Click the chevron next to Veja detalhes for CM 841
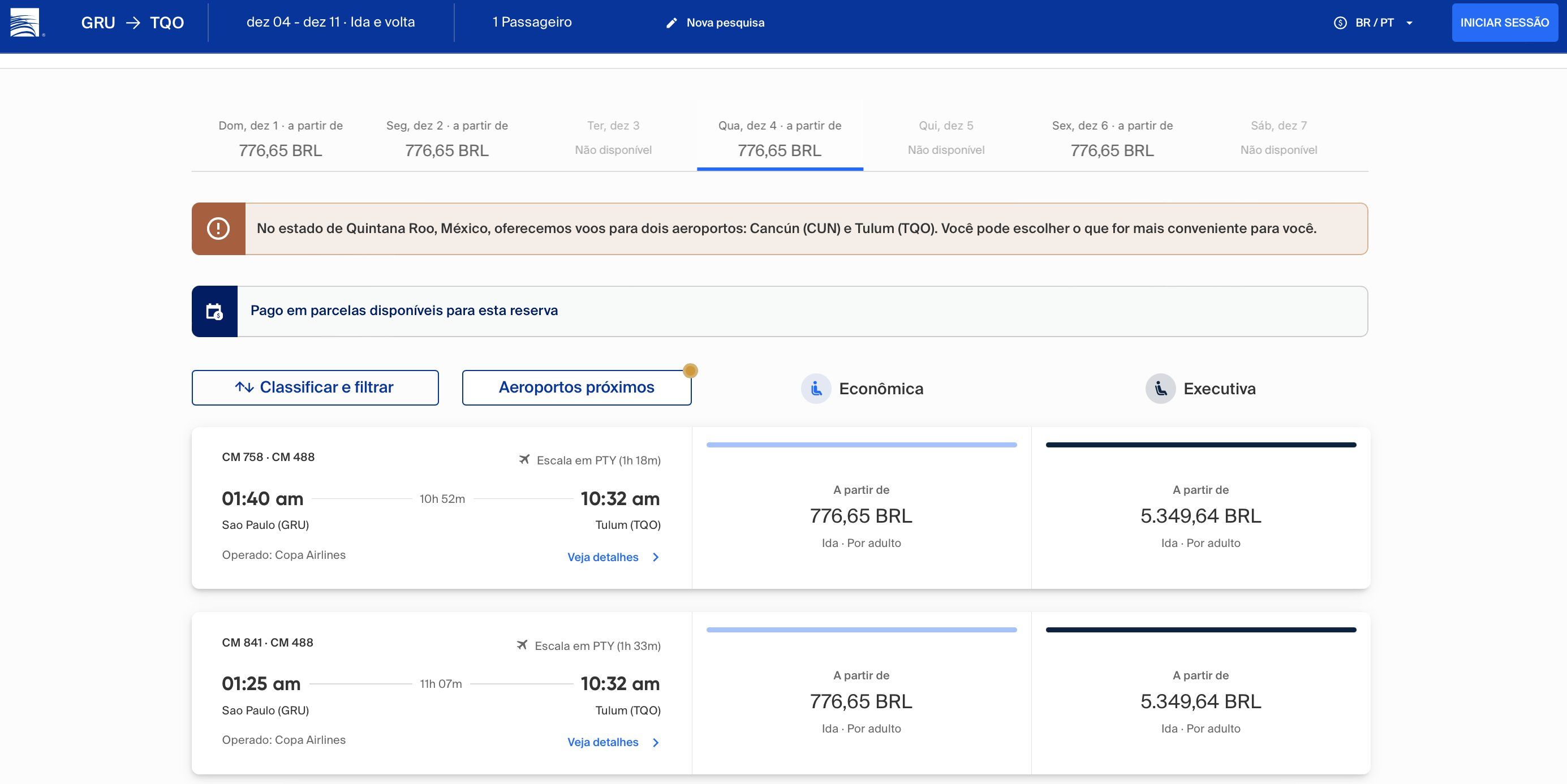The image size is (1567, 784). (x=656, y=742)
